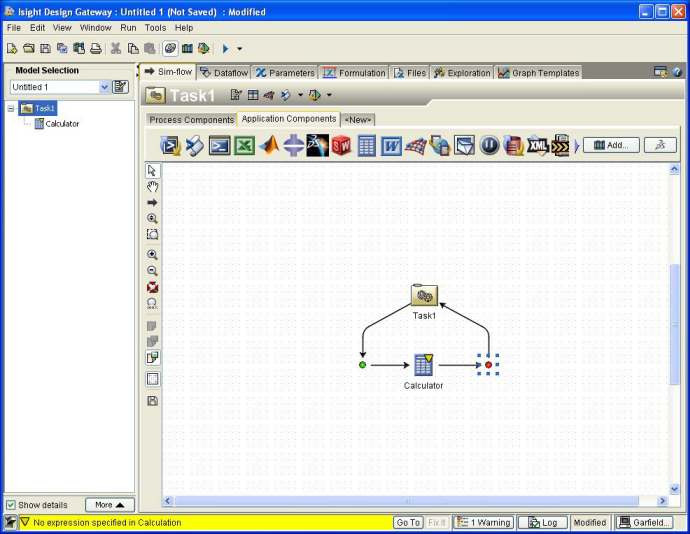Image resolution: width=690 pixels, height=534 pixels.
Task: Open the last dropdown arrow in Task1 header
Action: [329, 95]
